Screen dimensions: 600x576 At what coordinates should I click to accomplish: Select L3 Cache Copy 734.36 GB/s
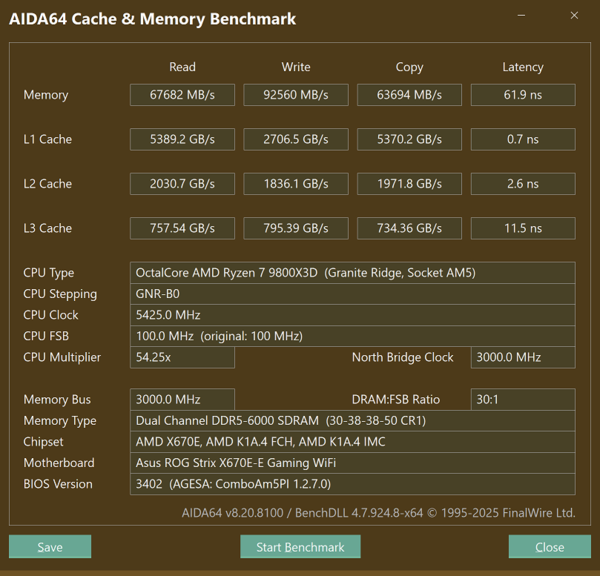409,228
